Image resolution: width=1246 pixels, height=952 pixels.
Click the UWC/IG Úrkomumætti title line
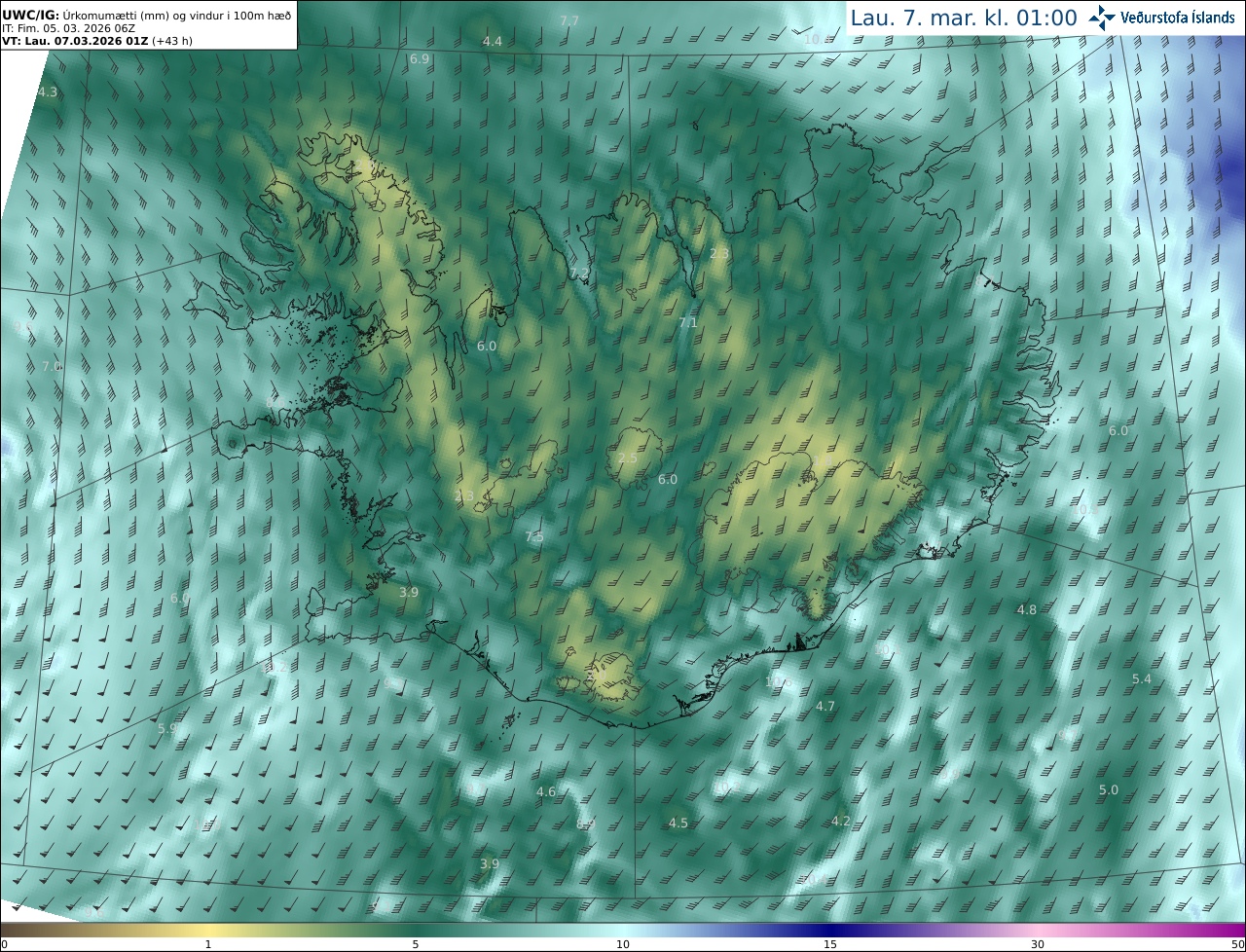point(147,14)
